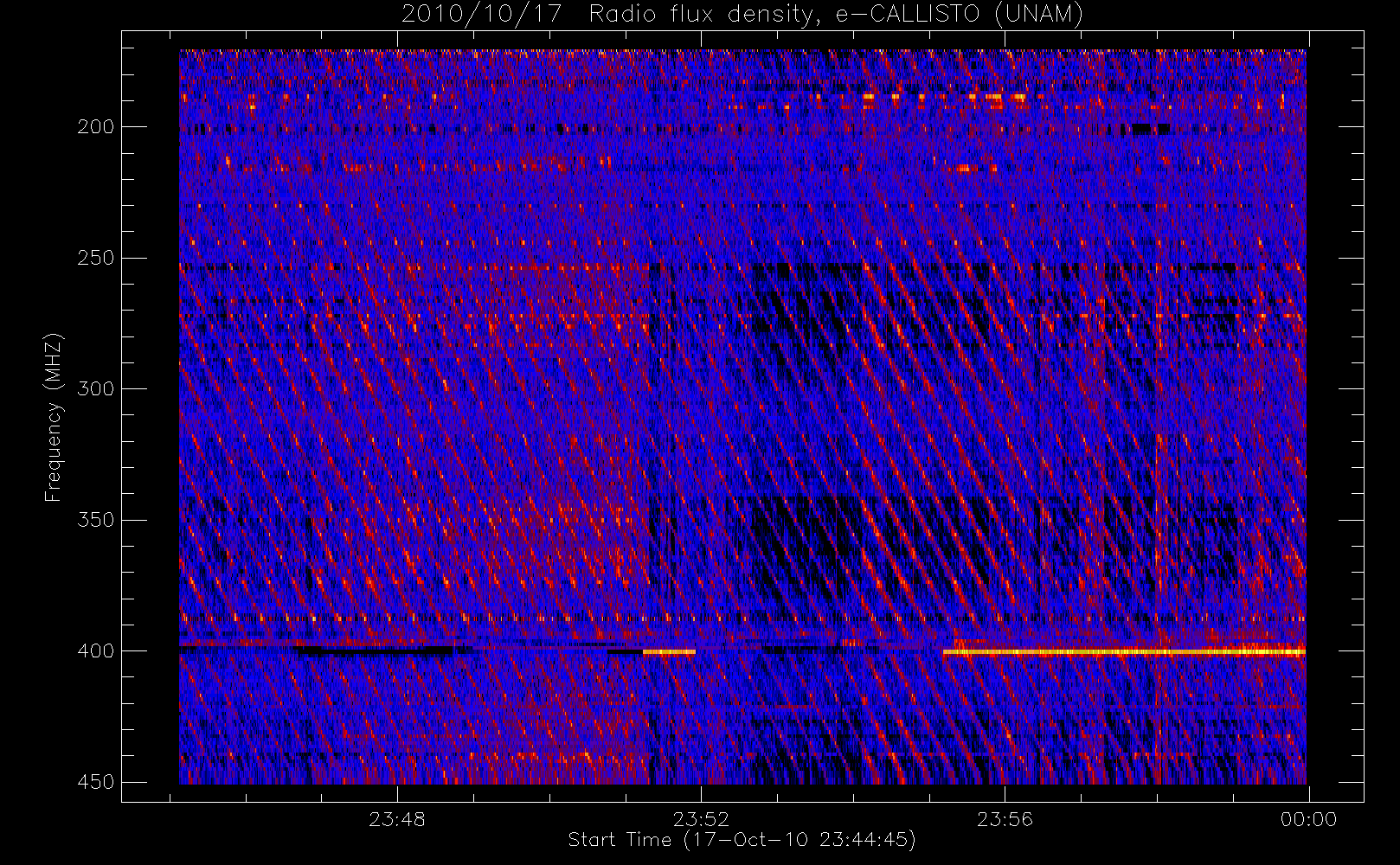Select the 200 frequency tick label

point(95,127)
